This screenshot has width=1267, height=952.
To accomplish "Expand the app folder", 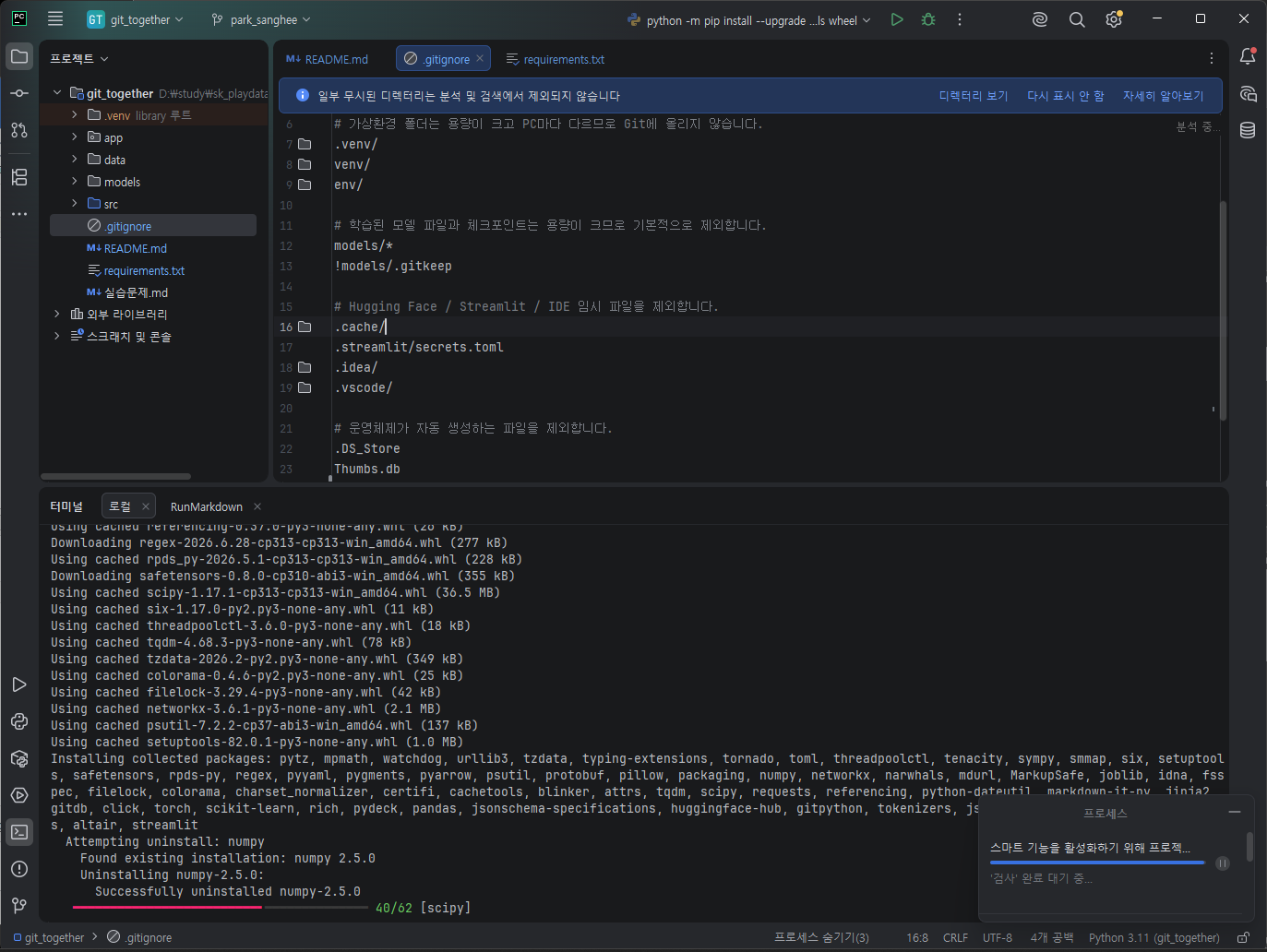I will point(75,137).
